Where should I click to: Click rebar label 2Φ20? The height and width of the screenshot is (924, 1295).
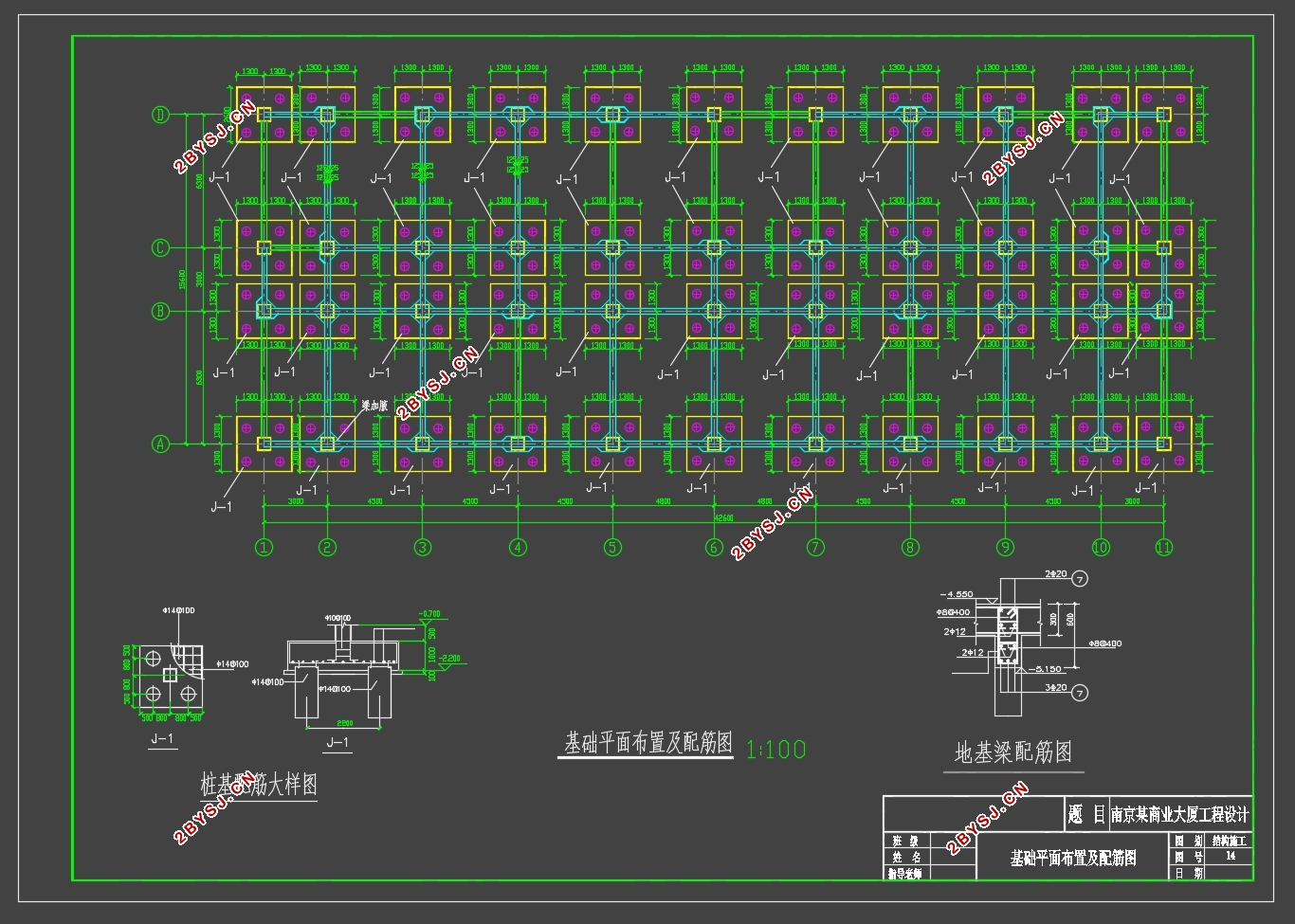[1056, 574]
